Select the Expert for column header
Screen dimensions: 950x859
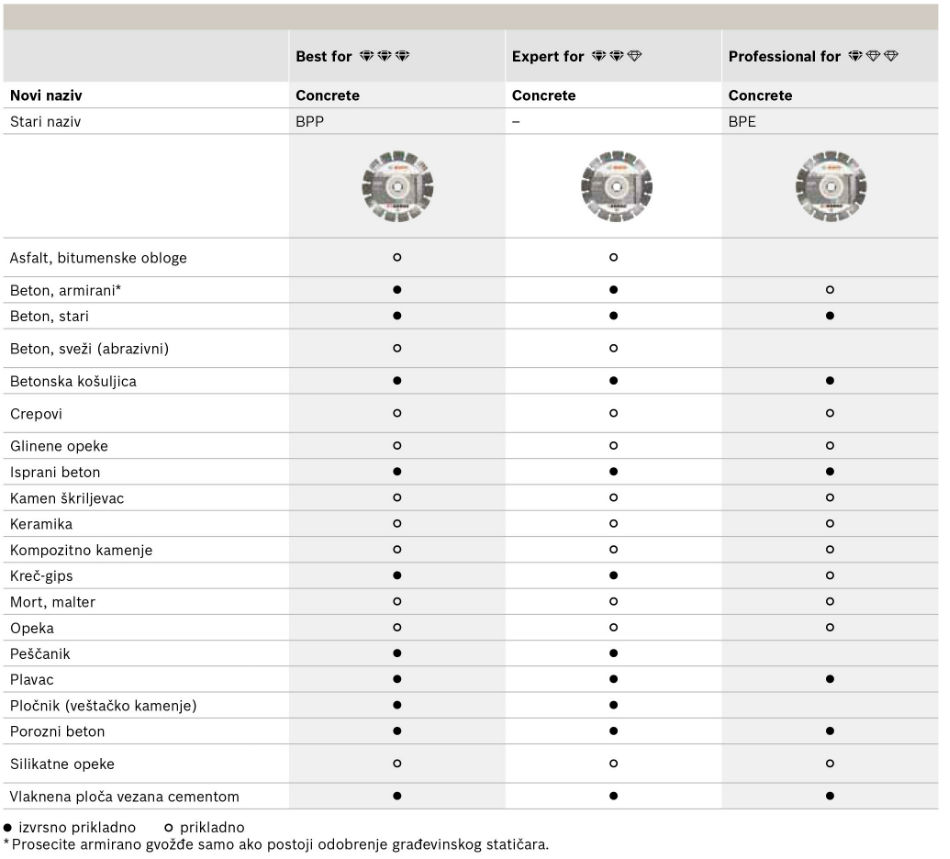coord(548,57)
